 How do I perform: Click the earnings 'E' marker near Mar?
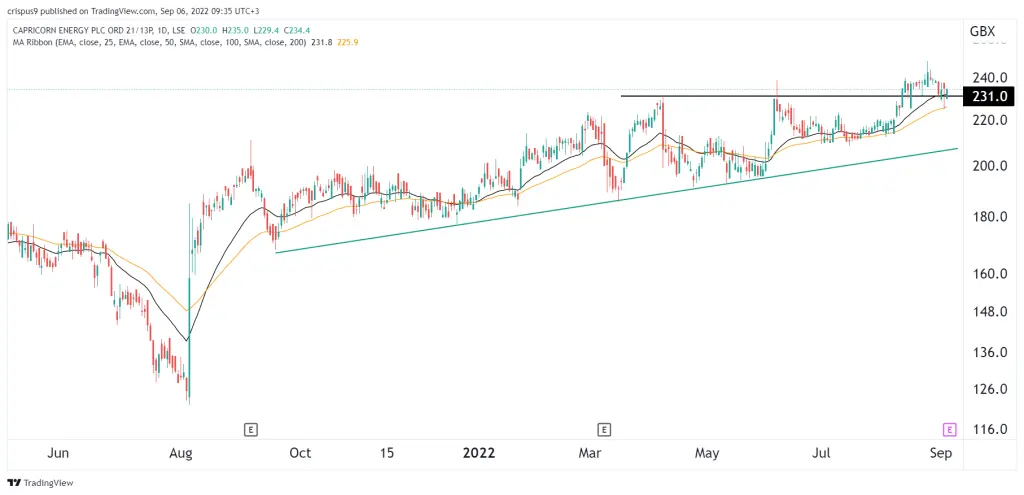click(604, 429)
